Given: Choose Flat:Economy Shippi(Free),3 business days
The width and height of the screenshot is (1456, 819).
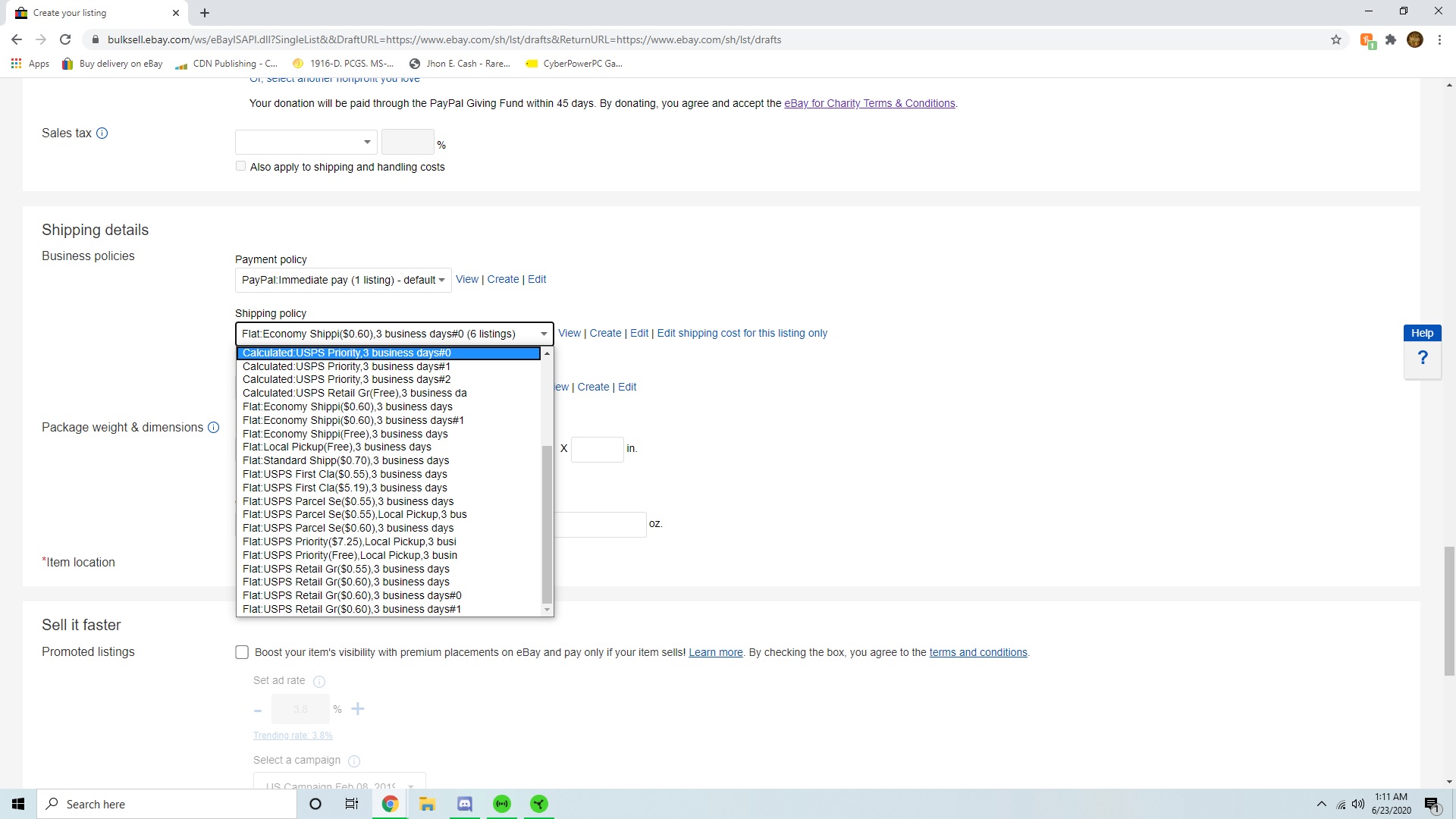Looking at the screenshot, I should click(x=388, y=435).
